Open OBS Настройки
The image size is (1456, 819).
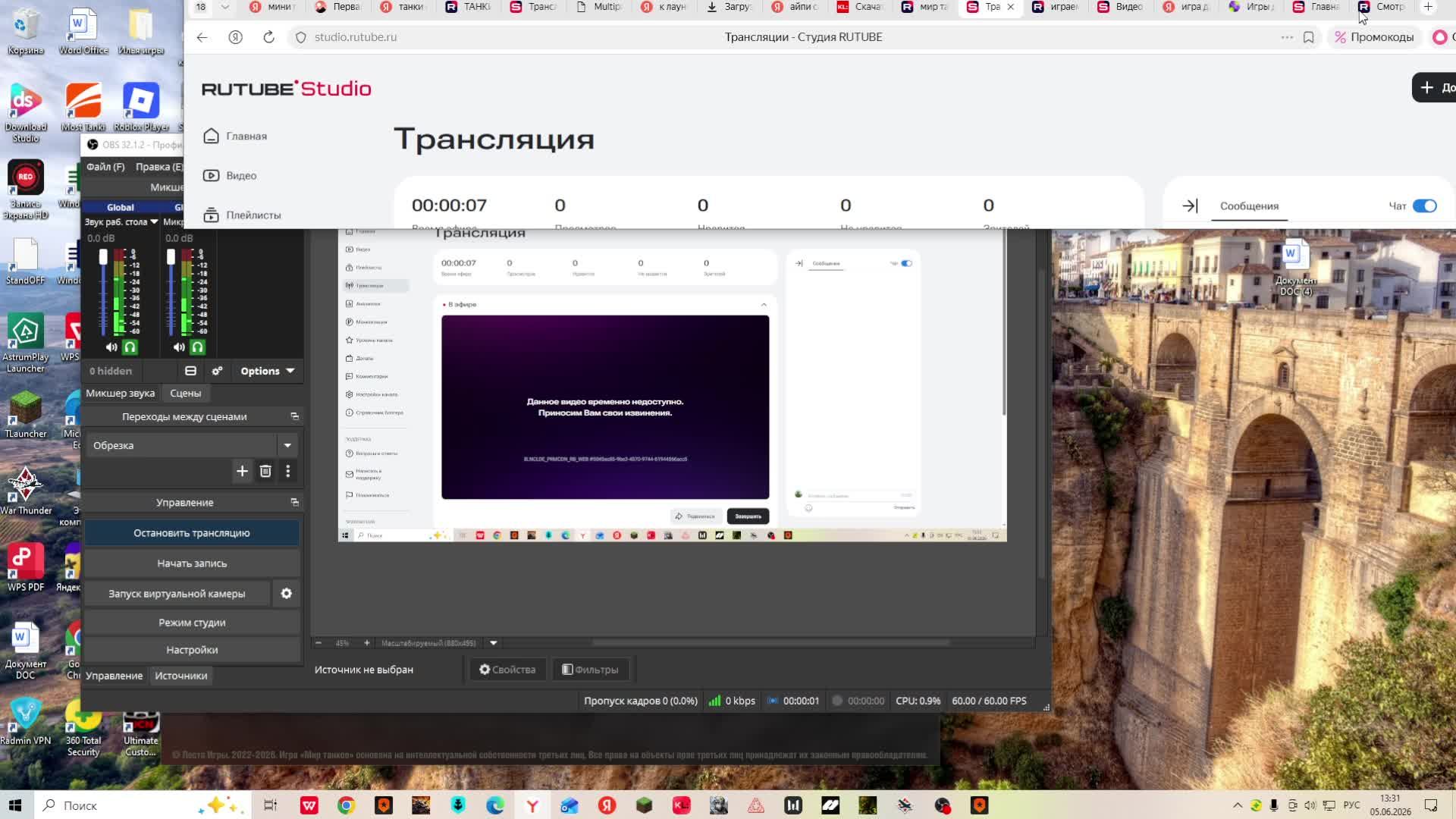click(x=192, y=650)
